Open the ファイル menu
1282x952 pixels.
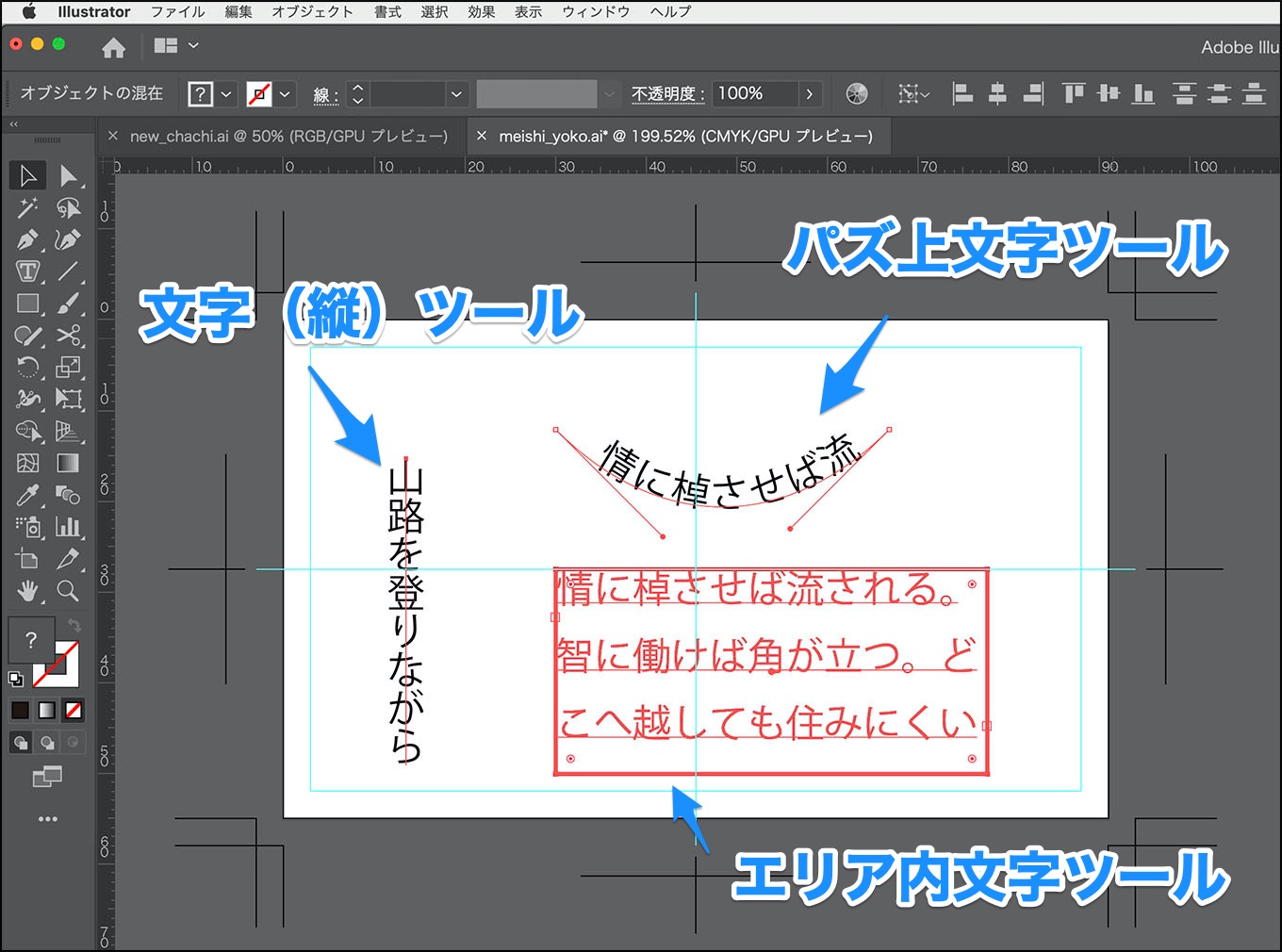pyautogui.click(x=178, y=12)
